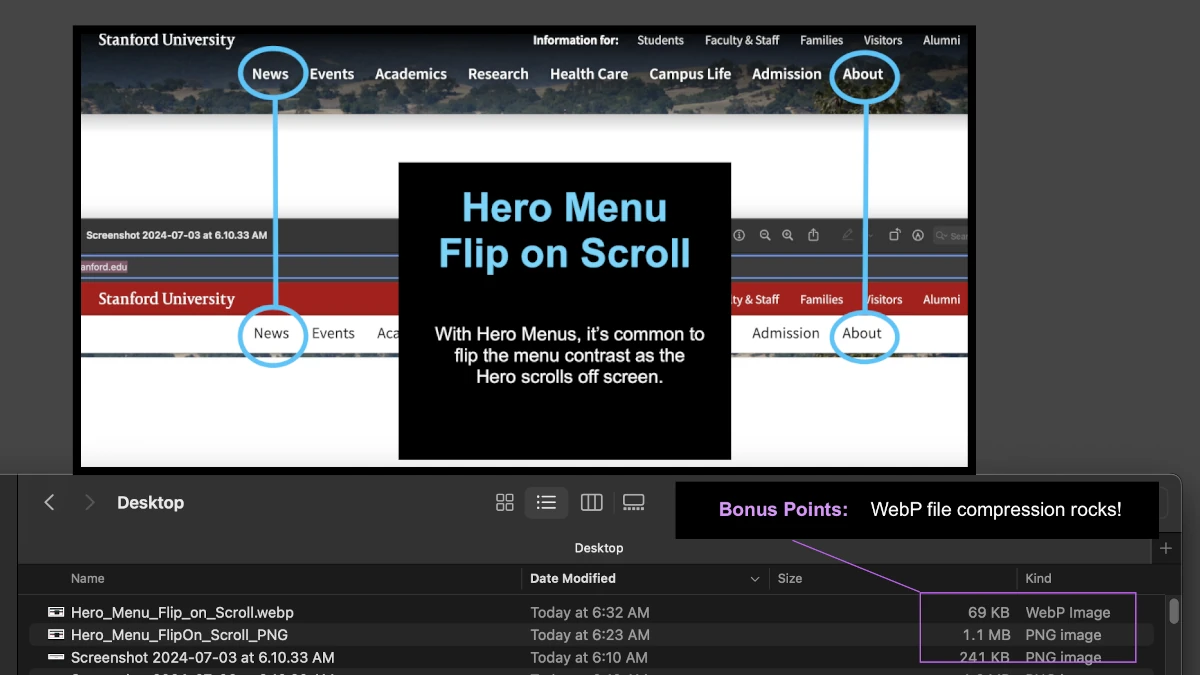Open Academics in the hero menu

click(x=410, y=74)
